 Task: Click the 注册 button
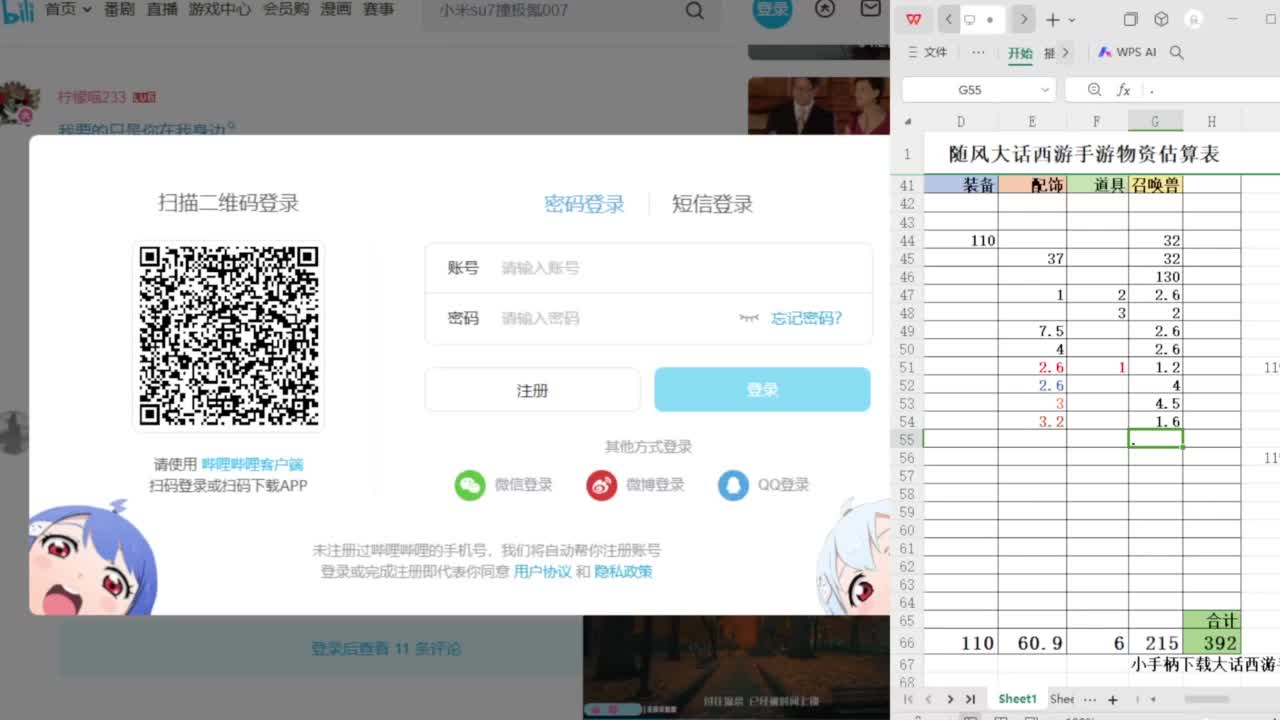point(532,390)
